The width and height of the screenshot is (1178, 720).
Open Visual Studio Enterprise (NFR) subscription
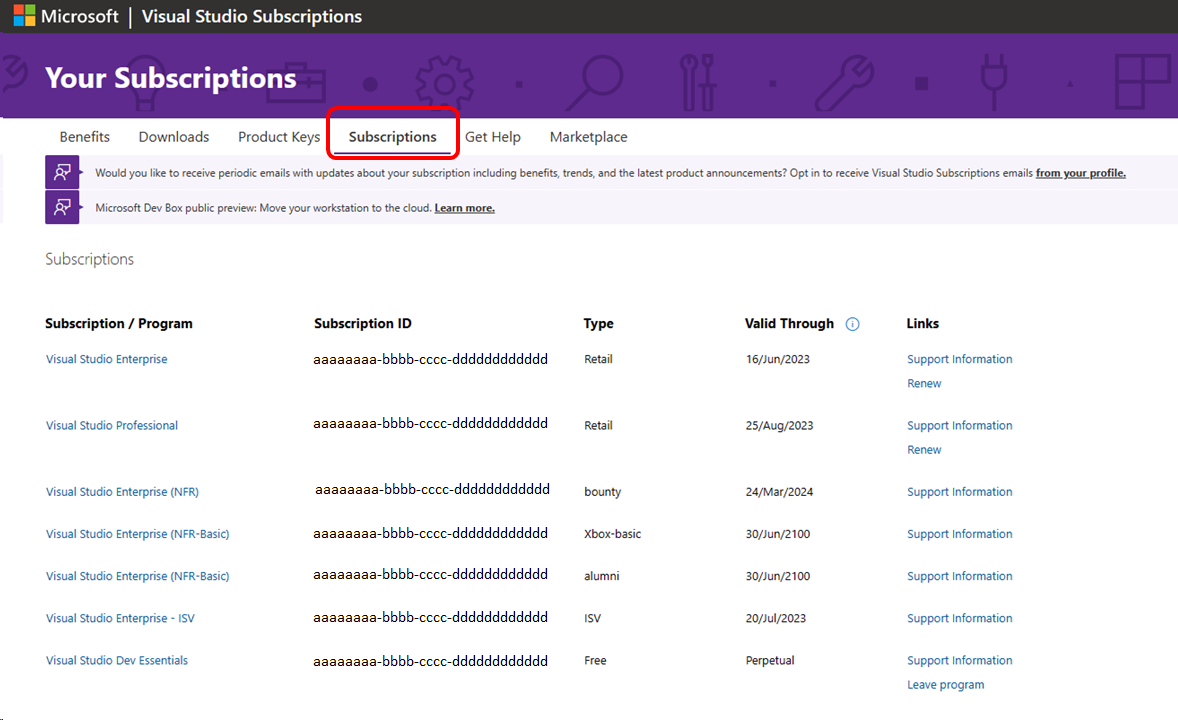coord(122,492)
